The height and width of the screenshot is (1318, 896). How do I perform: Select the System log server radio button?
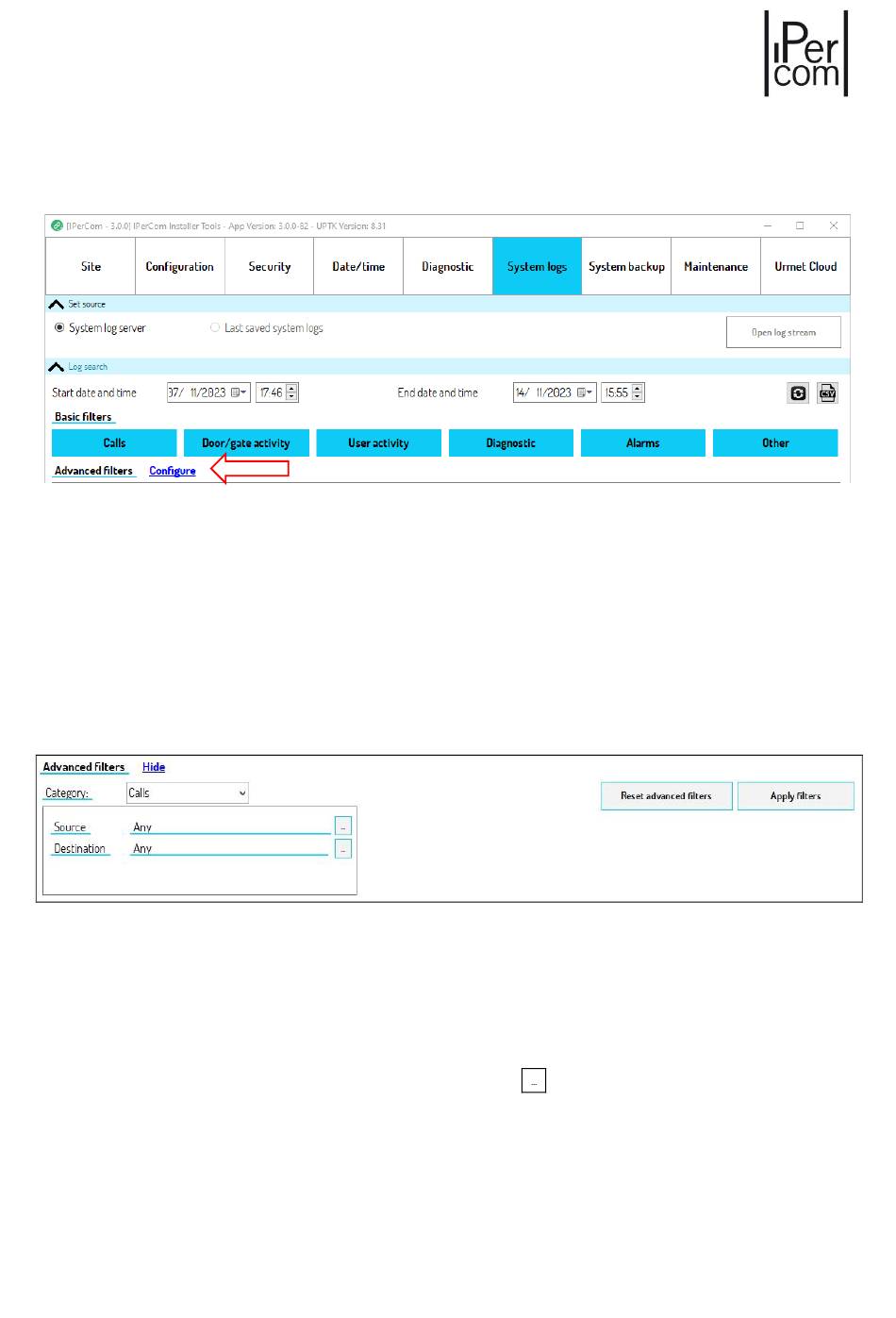point(59,328)
